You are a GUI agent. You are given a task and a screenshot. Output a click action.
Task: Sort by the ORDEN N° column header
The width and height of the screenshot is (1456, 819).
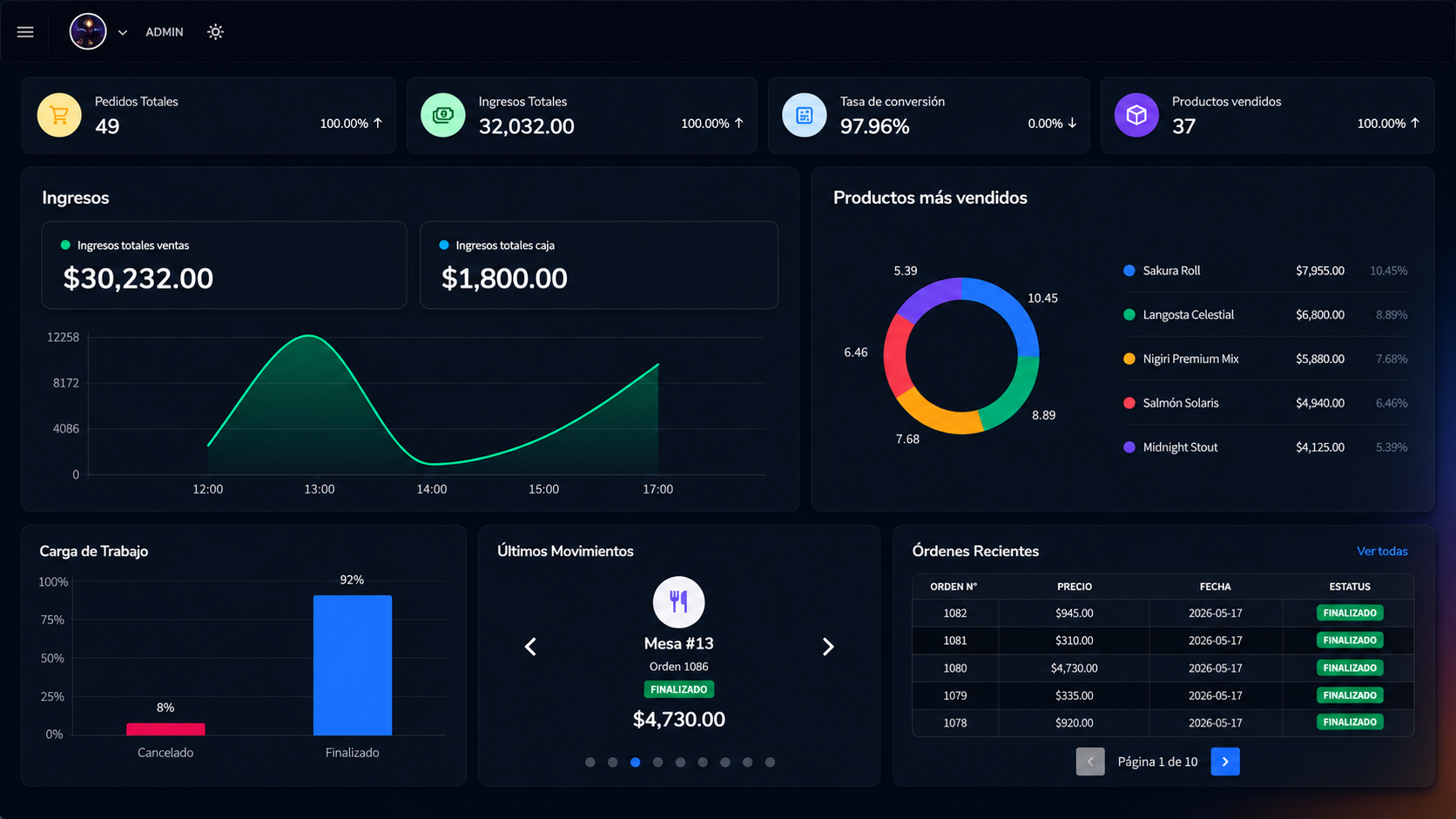(x=954, y=587)
